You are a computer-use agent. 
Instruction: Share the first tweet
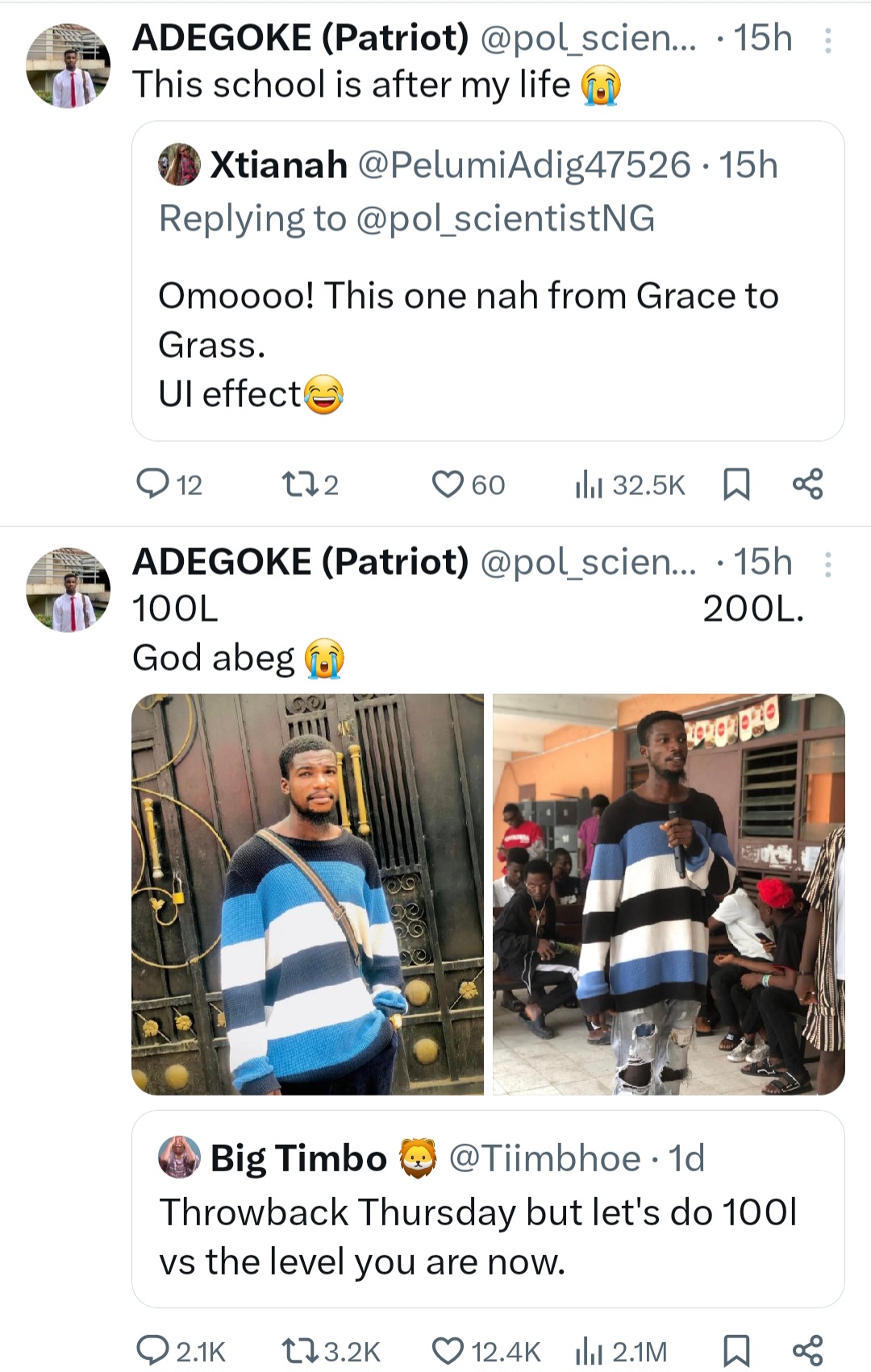[x=807, y=484]
